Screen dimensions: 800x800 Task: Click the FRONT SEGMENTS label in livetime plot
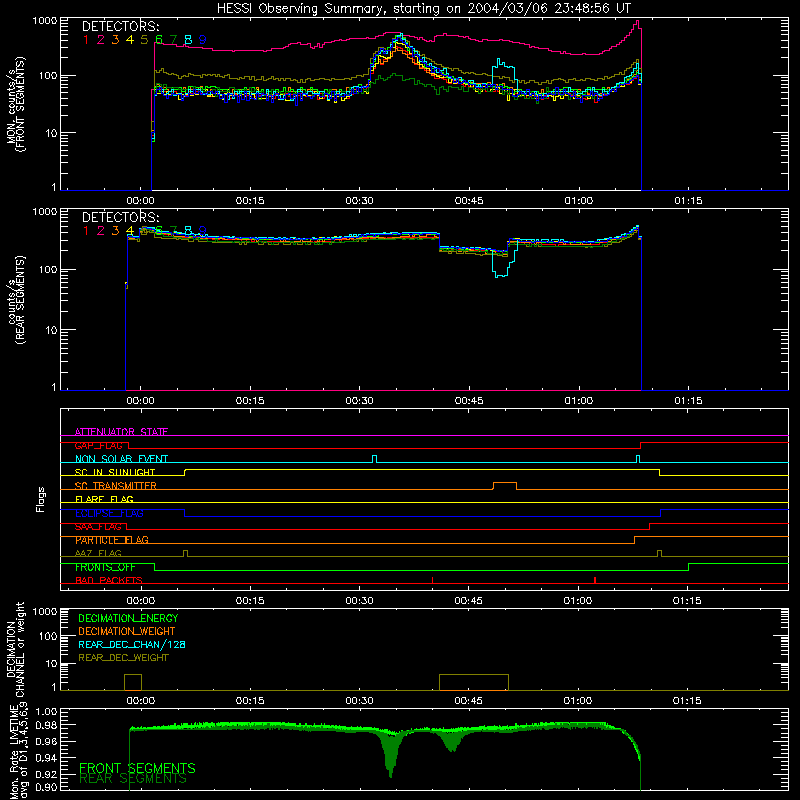[137, 768]
